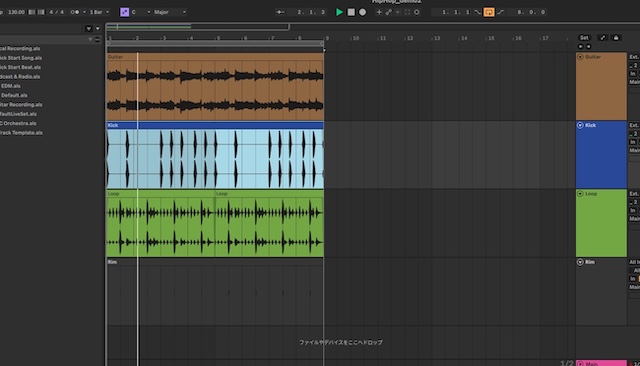Click the arrangement overview bar

point(198,27)
